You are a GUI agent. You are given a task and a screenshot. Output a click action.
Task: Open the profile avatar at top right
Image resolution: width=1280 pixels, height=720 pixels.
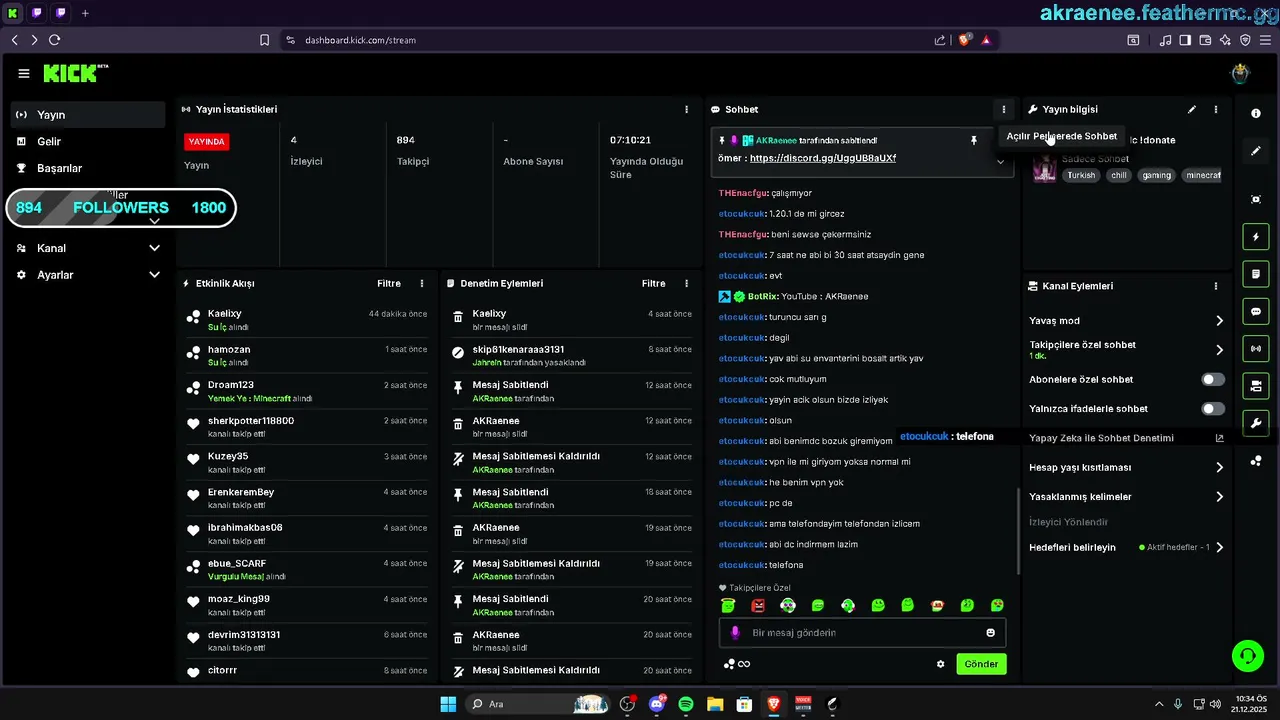tap(1240, 73)
